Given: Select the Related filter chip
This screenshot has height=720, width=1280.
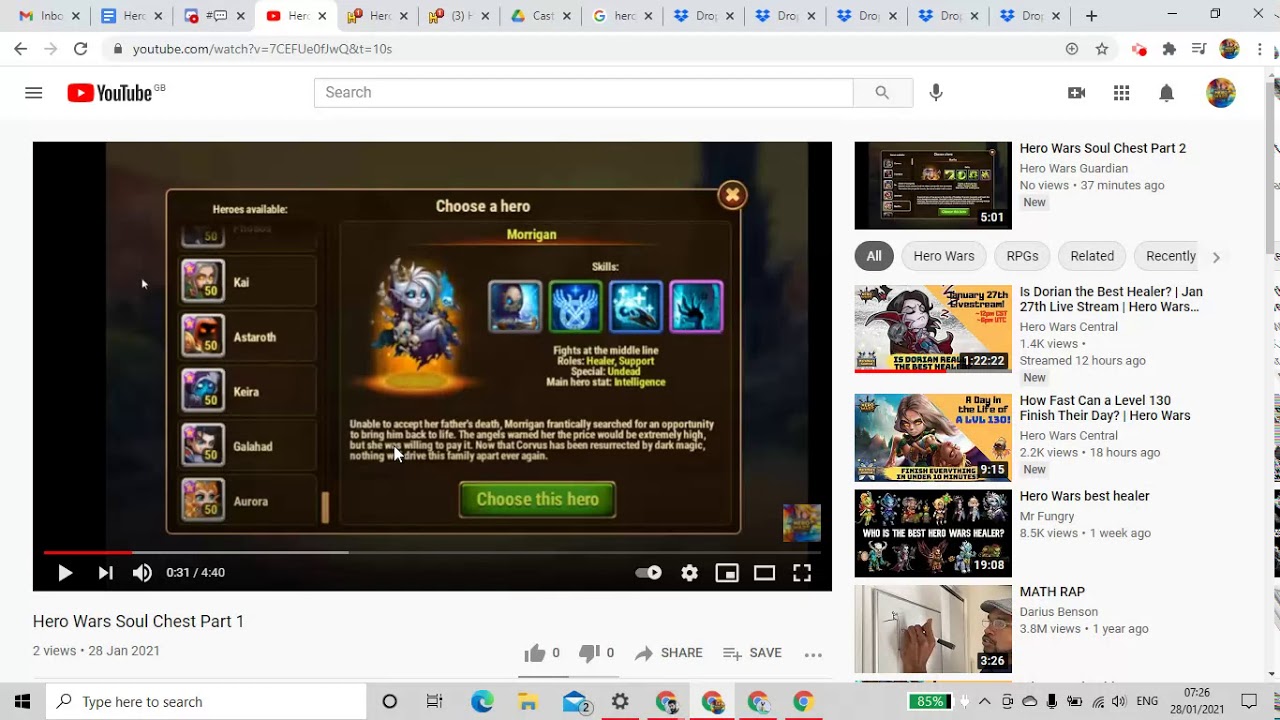Looking at the screenshot, I should point(1092,256).
